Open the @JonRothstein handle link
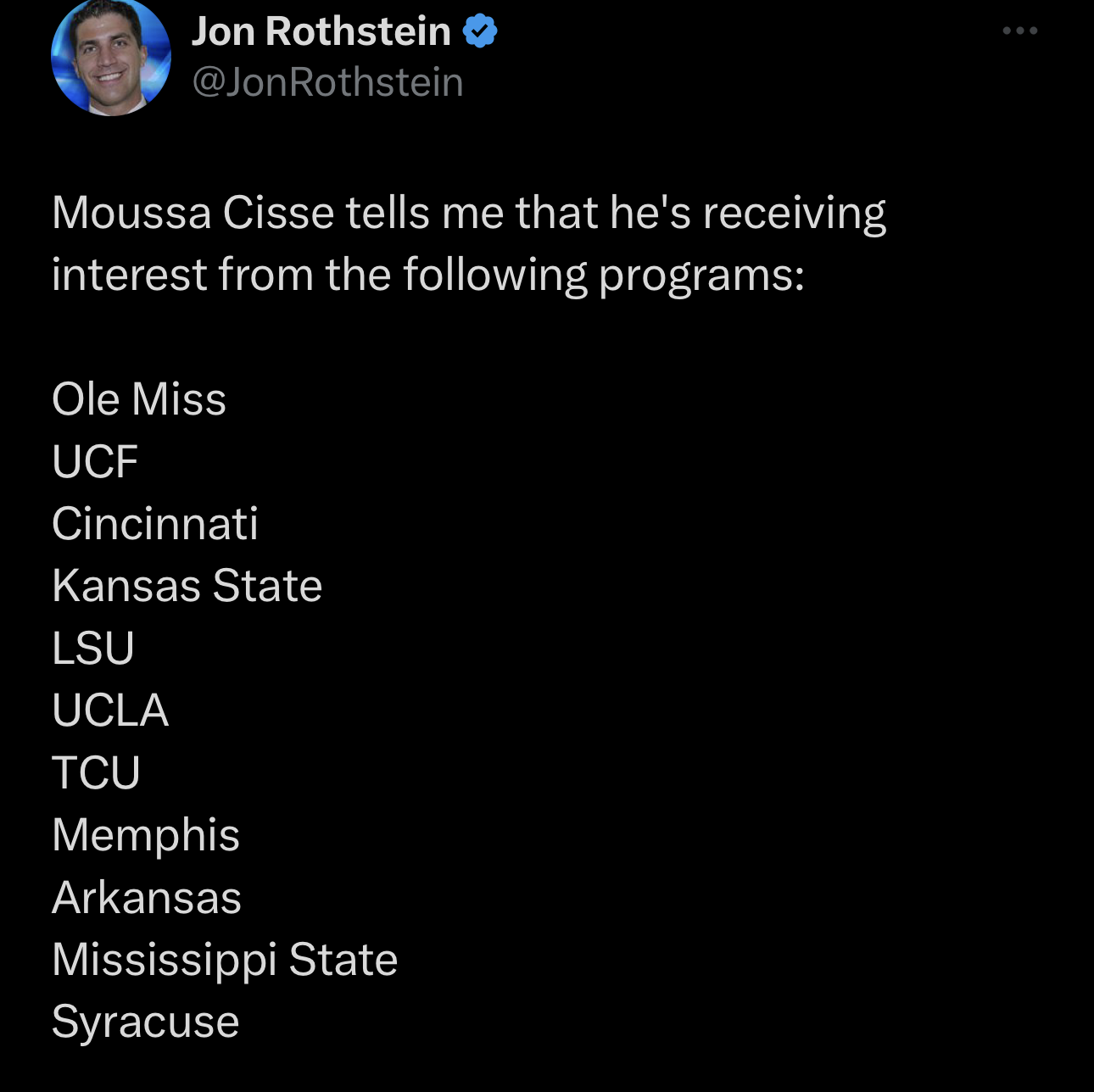This screenshot has width=1094, height=1092. pos(327,82)
